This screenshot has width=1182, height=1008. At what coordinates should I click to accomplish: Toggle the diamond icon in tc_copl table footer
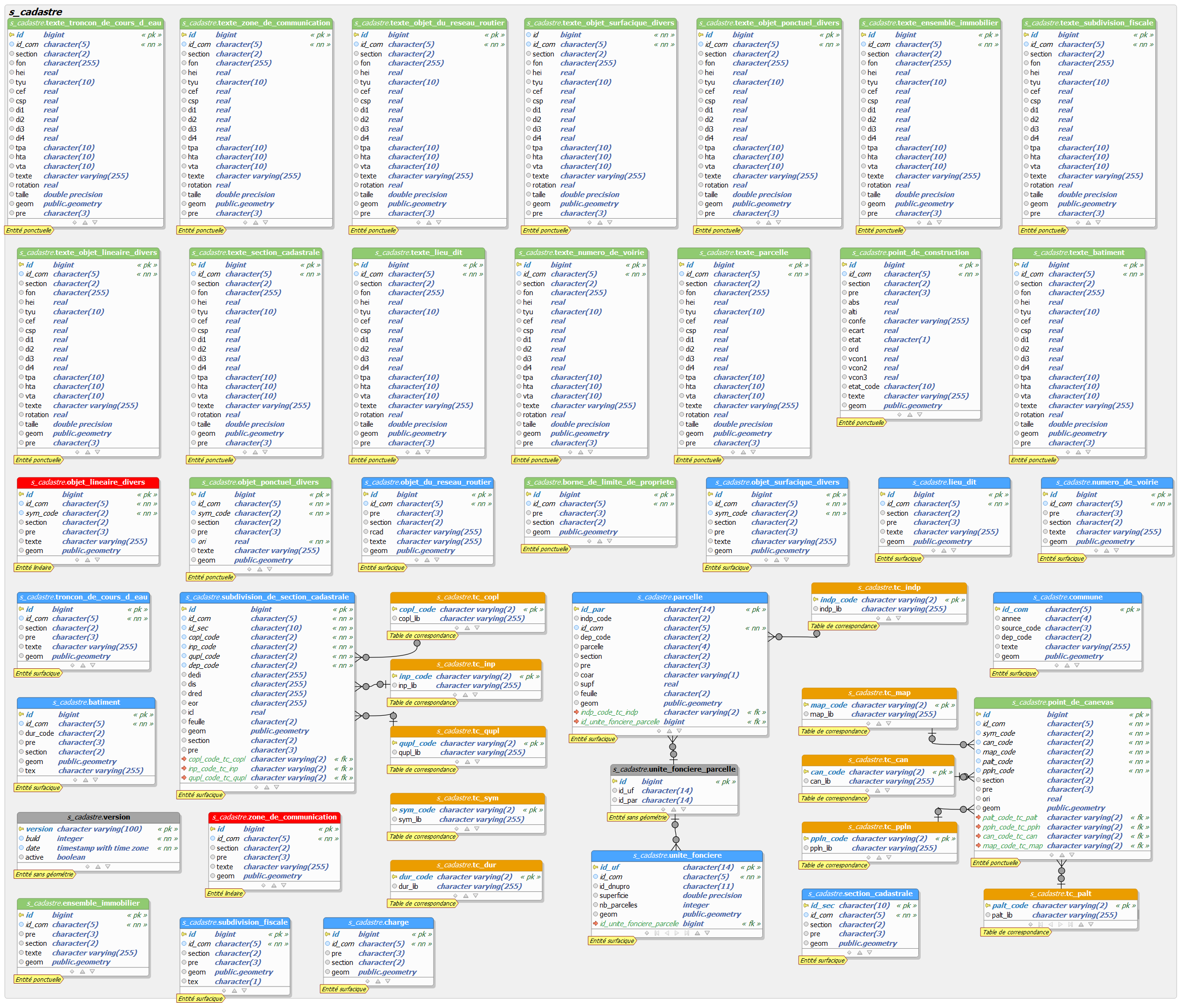pyautogui.click(x=457, y=628)
